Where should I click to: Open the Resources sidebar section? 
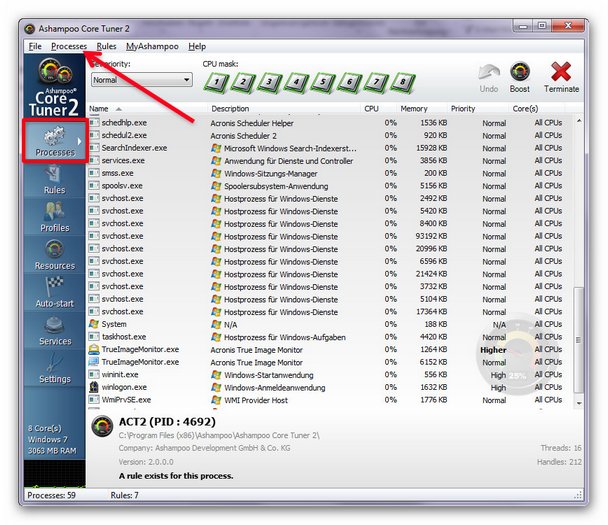point(55,254)
